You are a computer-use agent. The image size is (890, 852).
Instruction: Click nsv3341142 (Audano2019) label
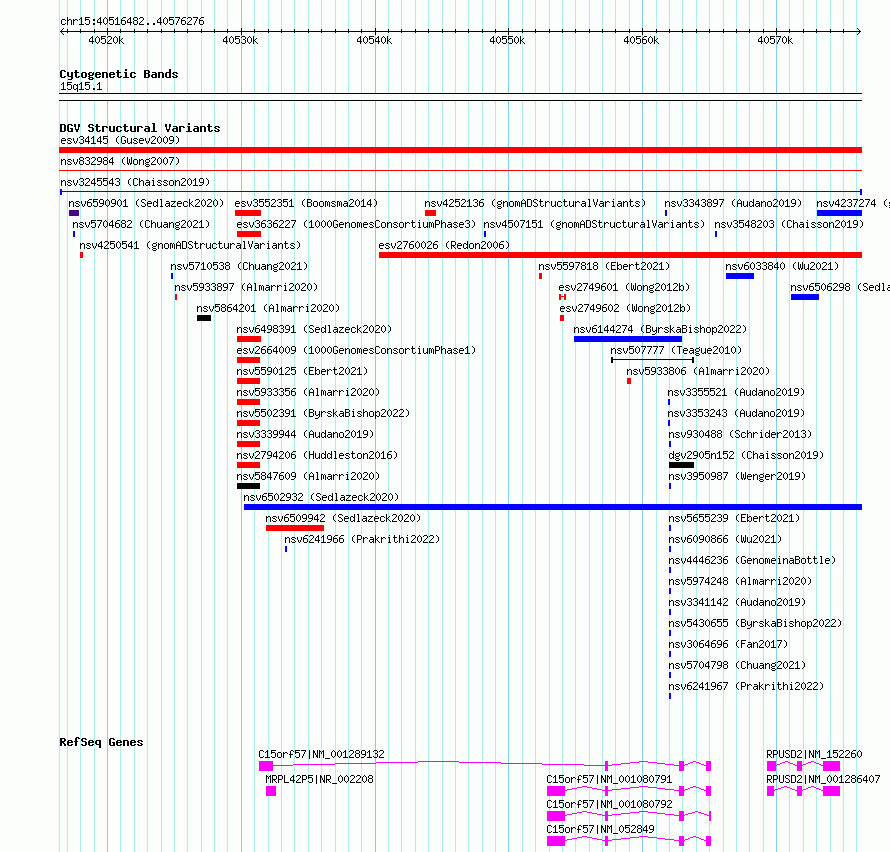pos(737,602)
